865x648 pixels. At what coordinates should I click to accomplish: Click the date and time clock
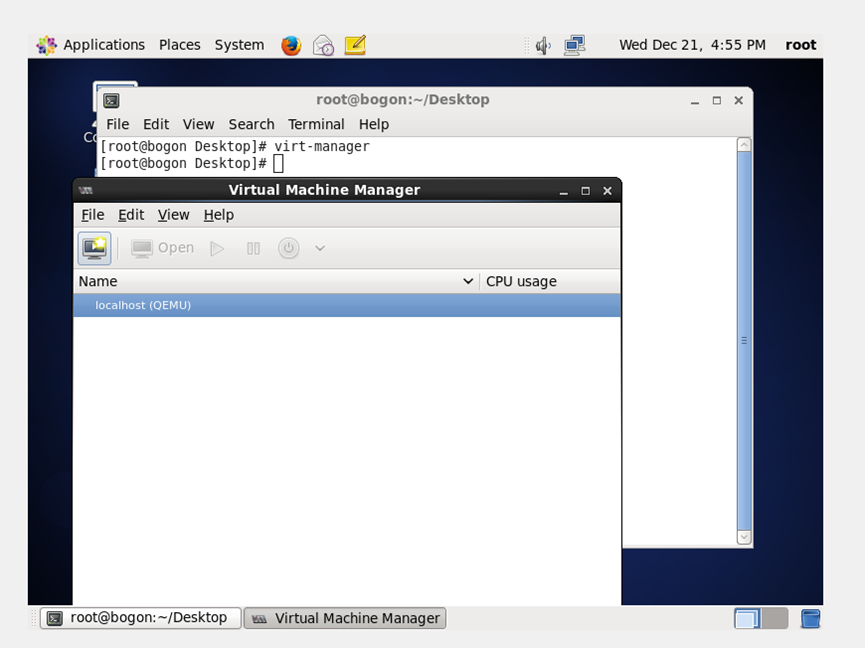click(x=692, y=45)
